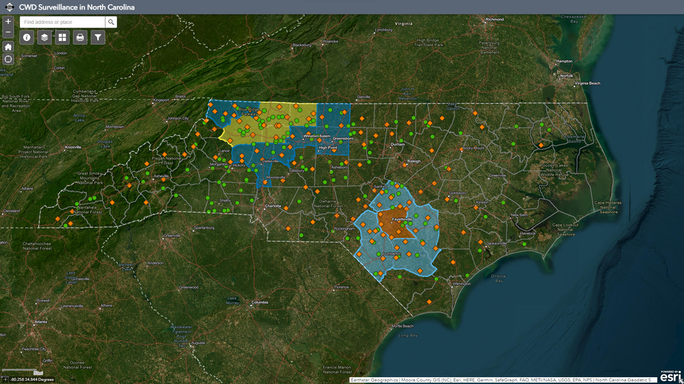Open the Basemap Gallery grid

tap(62, 38)
